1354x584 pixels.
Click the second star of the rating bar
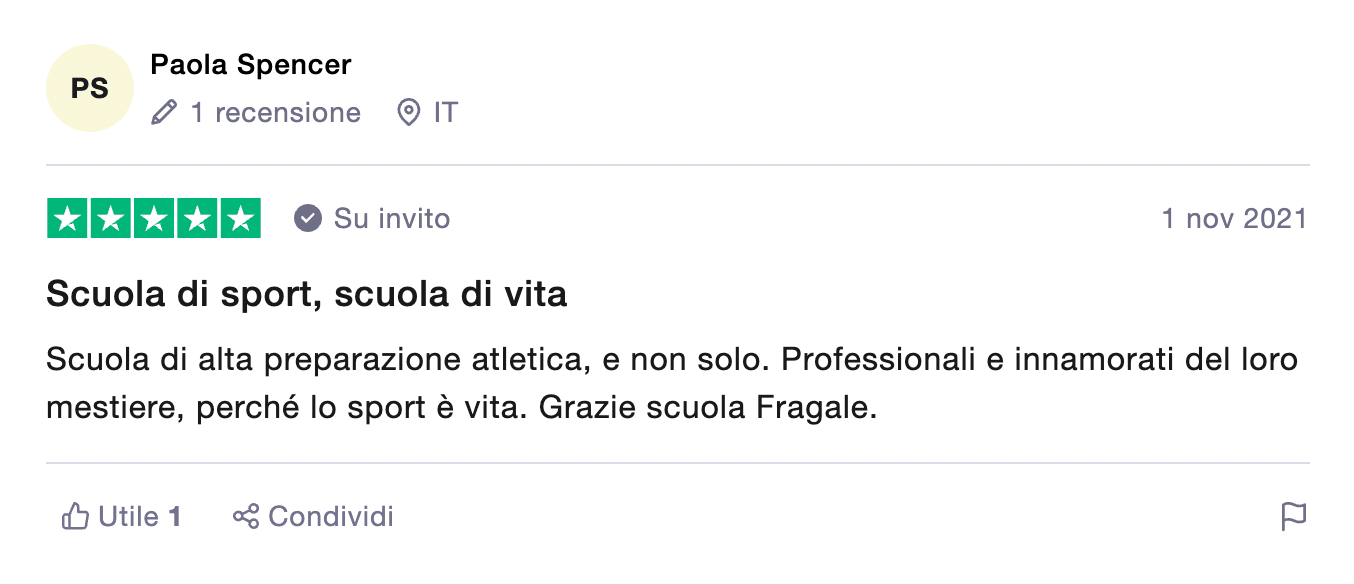(x=110, y=218)
